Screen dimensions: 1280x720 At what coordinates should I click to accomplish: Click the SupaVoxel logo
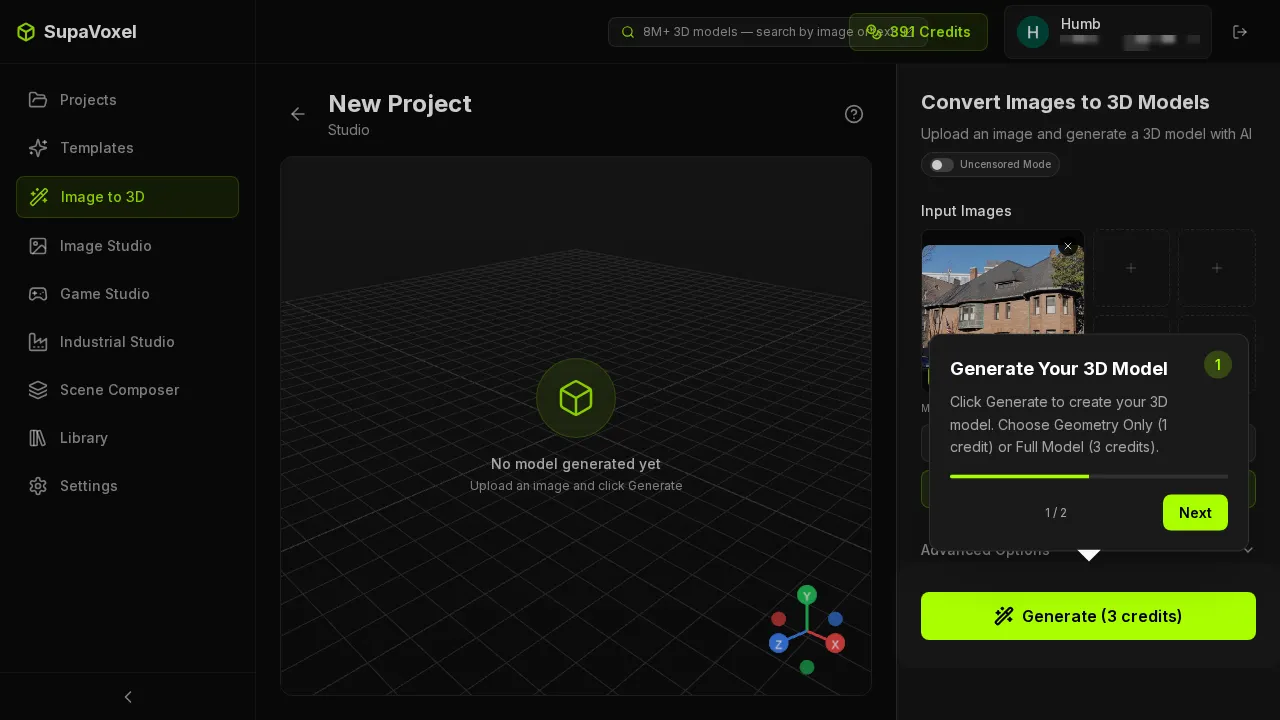point(77,32)
